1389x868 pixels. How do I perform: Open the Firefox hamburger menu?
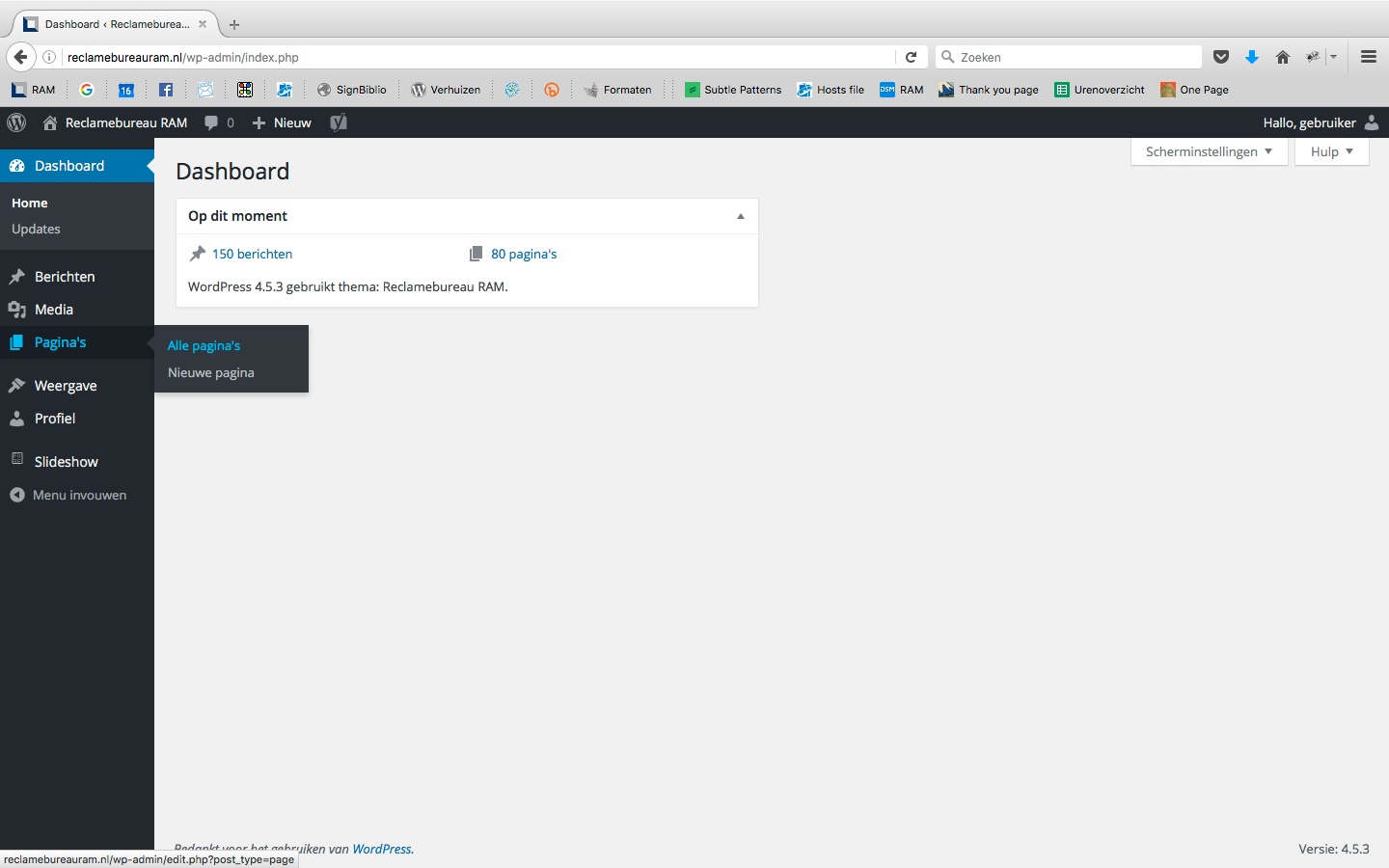[x=1368, y=57]
